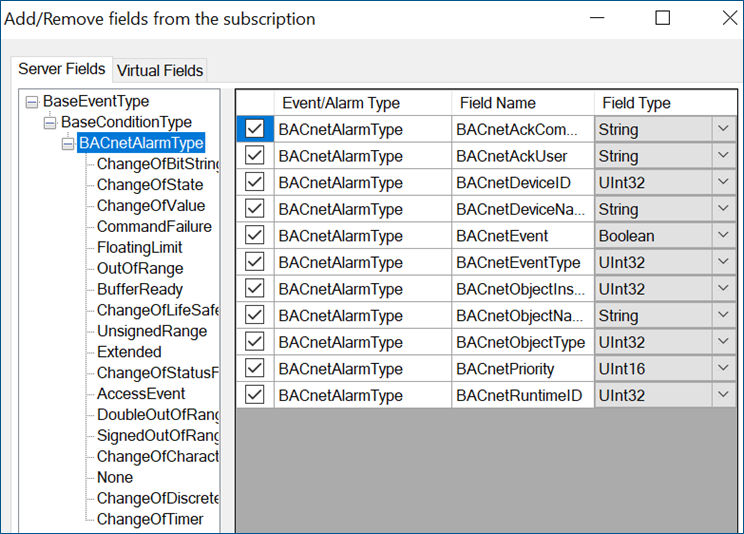Click the Event/Alarm Type column header
Screen dimensions: 744x534
[340, 103]
